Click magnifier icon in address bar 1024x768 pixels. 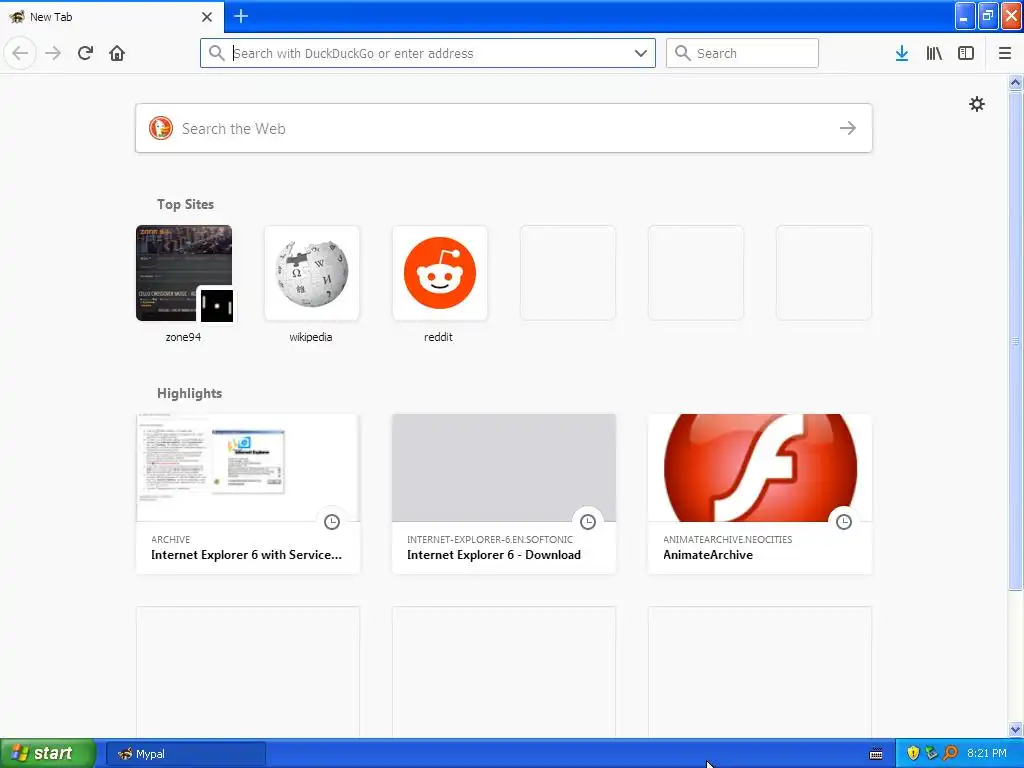click(x=217, y=53)
